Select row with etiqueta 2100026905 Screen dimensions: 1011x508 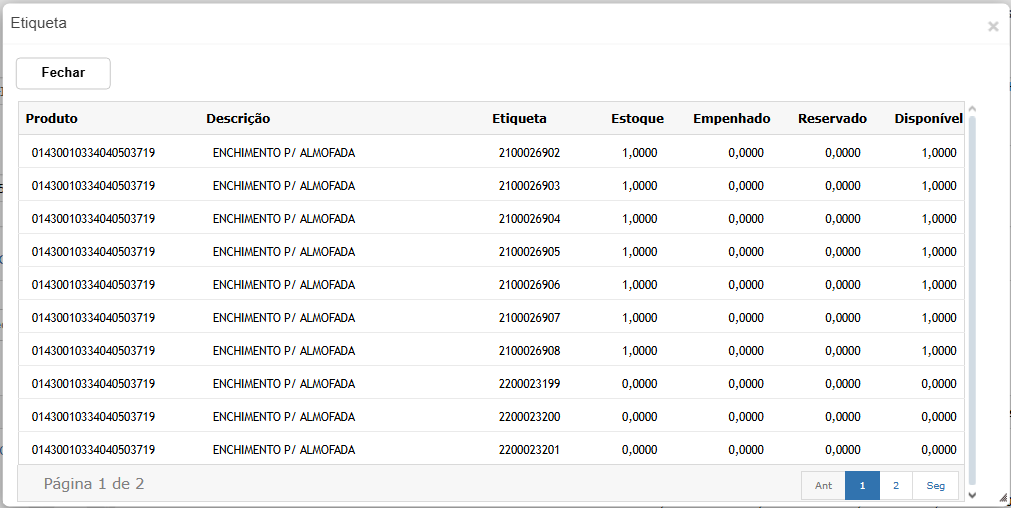[529, 252]
